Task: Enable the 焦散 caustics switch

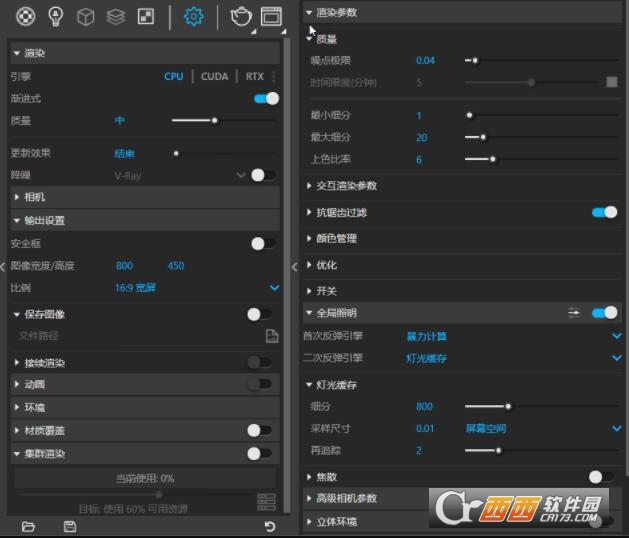Action: [601, 477]
